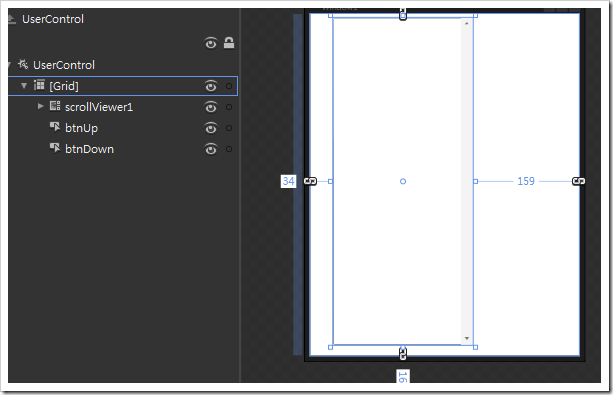Hide the scrollViewer1 element
This screenshot has width=613, height=395.
pos(211,107)
